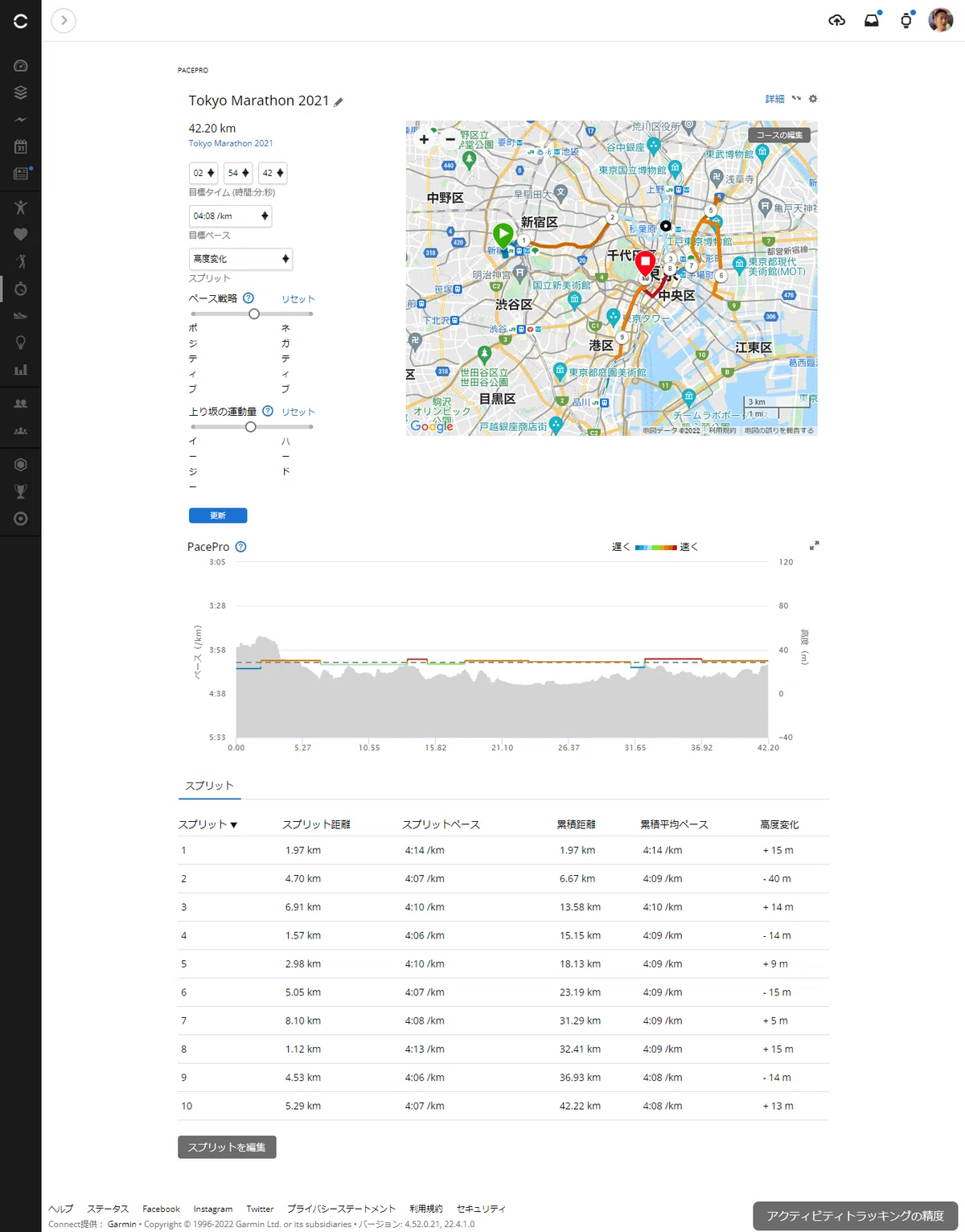Reset the 上り坂の運動量 slider

point(298,412)
